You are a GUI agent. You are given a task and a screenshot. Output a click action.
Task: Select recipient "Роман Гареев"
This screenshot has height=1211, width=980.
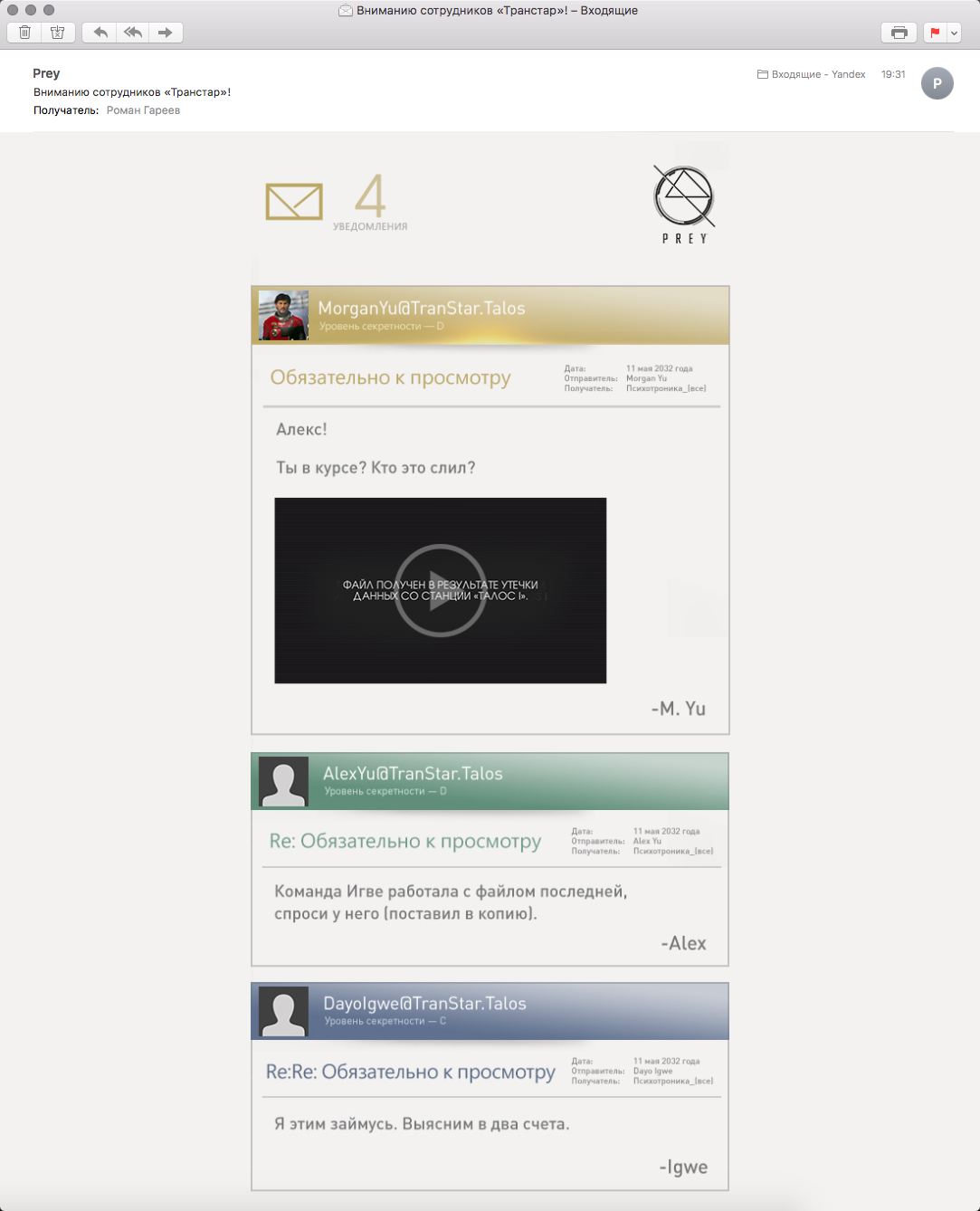click(x=143, y=110)
